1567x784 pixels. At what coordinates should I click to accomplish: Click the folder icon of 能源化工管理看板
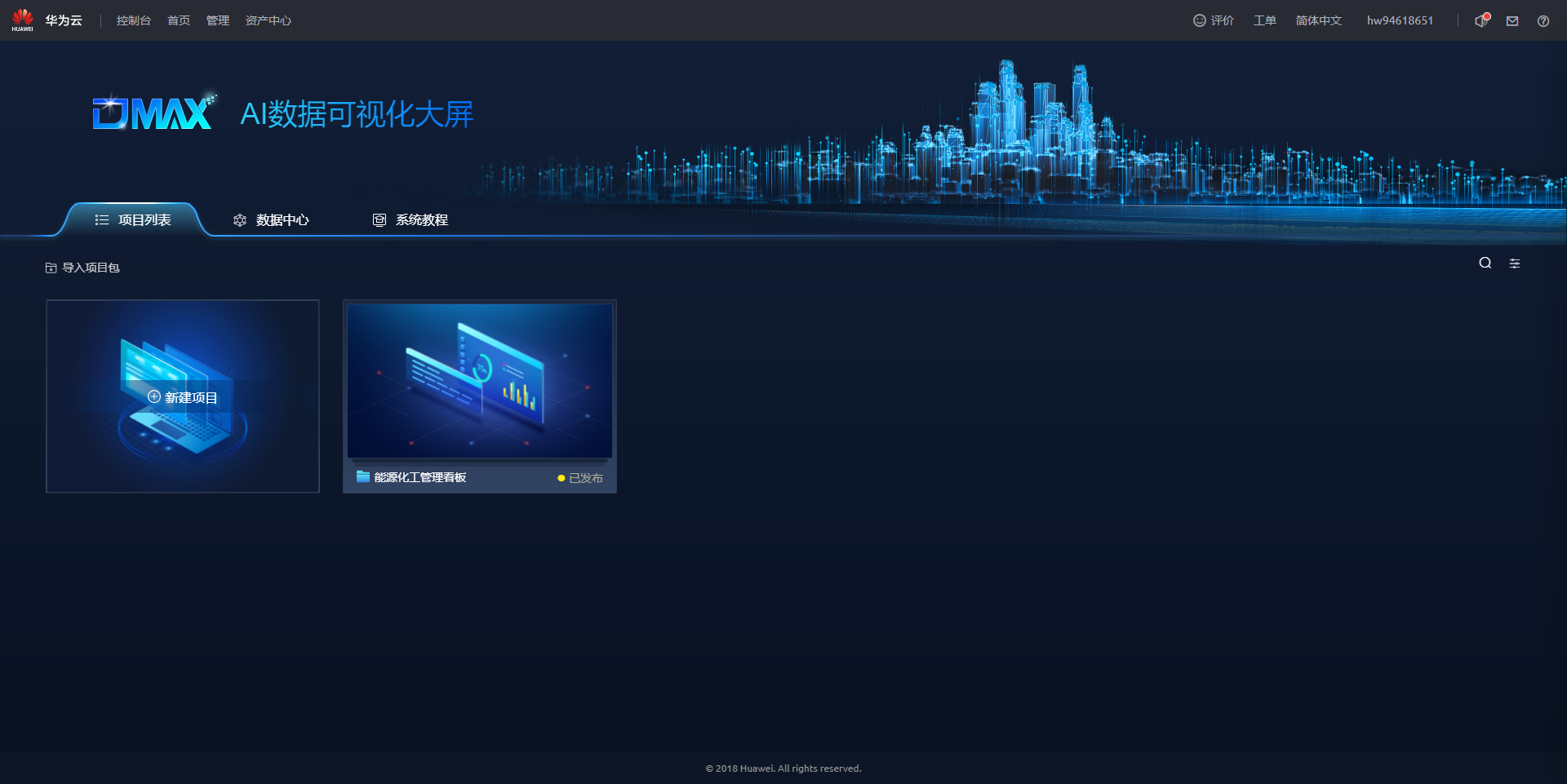coord(363,476)
